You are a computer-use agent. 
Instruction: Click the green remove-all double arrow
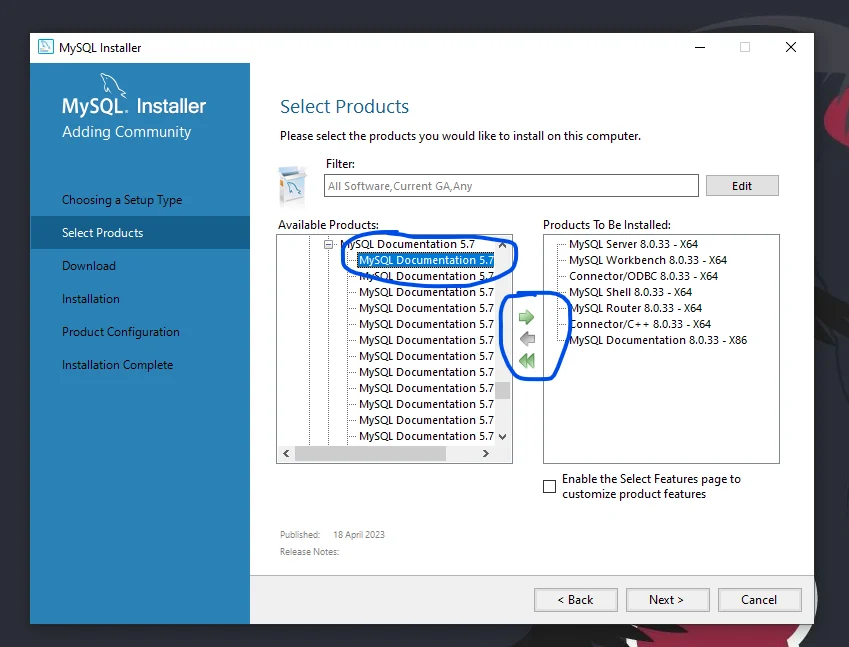527,361
